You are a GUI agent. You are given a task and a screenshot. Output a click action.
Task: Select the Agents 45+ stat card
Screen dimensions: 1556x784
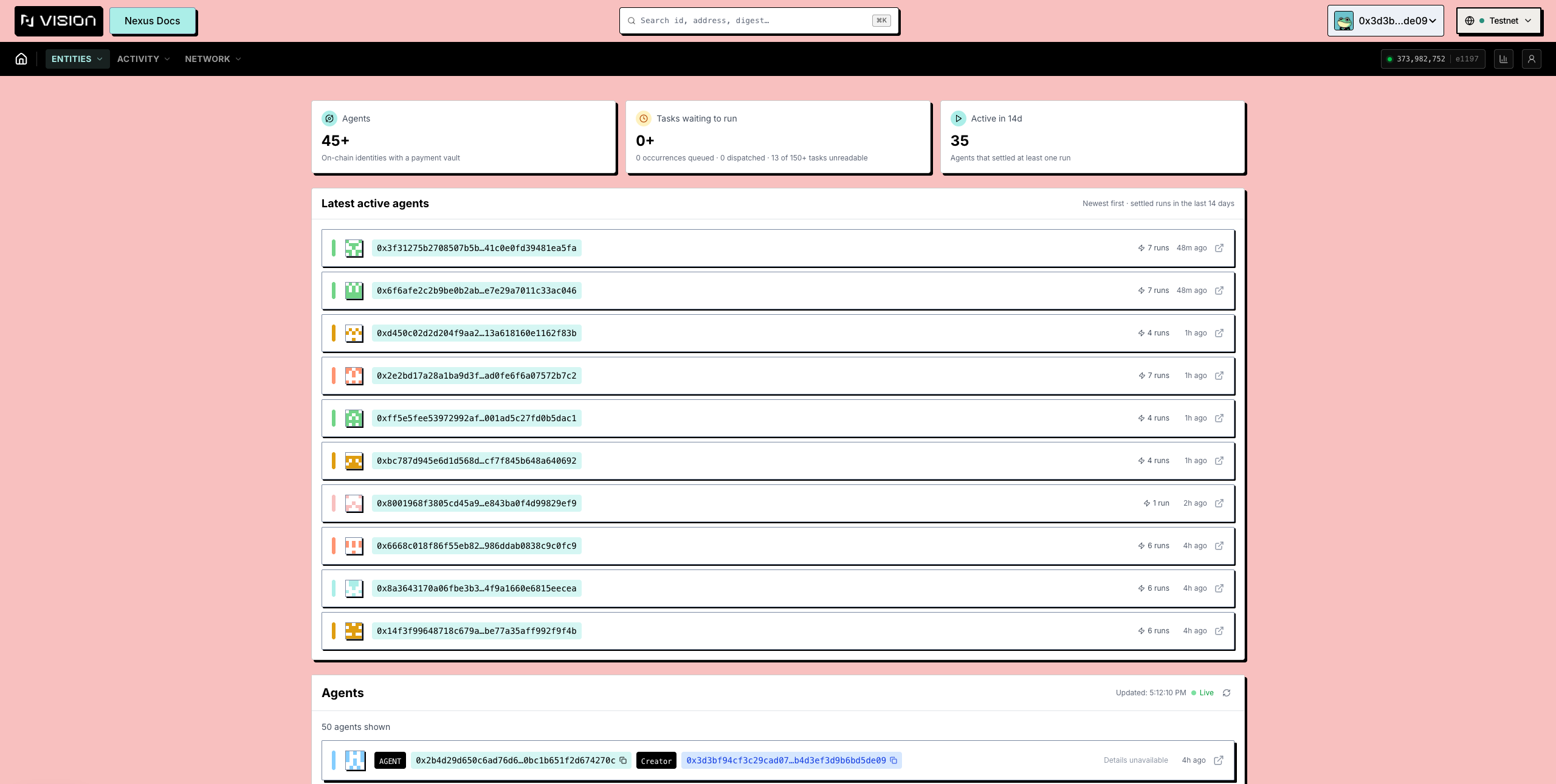[x=464, y=137]
